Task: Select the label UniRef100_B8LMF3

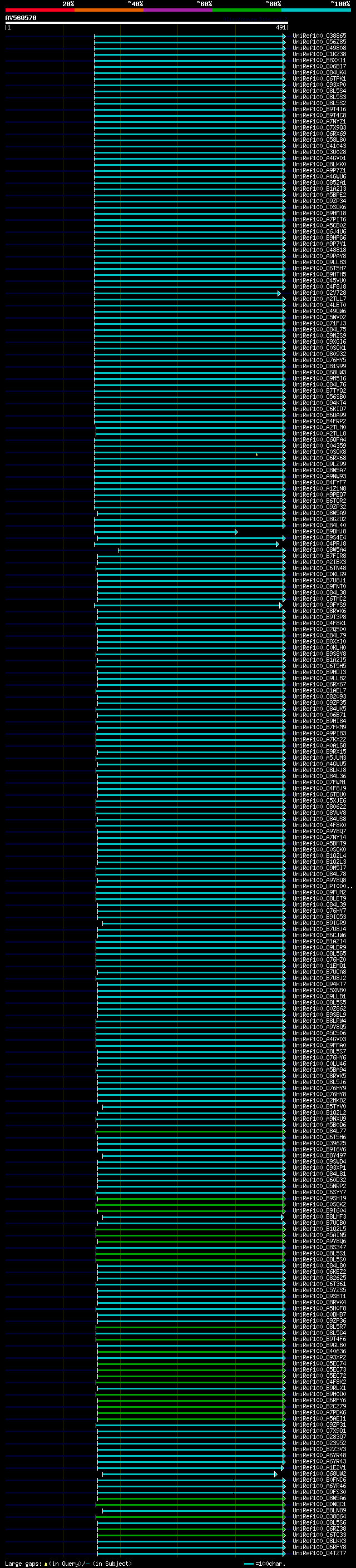Action: (319, 1216)
